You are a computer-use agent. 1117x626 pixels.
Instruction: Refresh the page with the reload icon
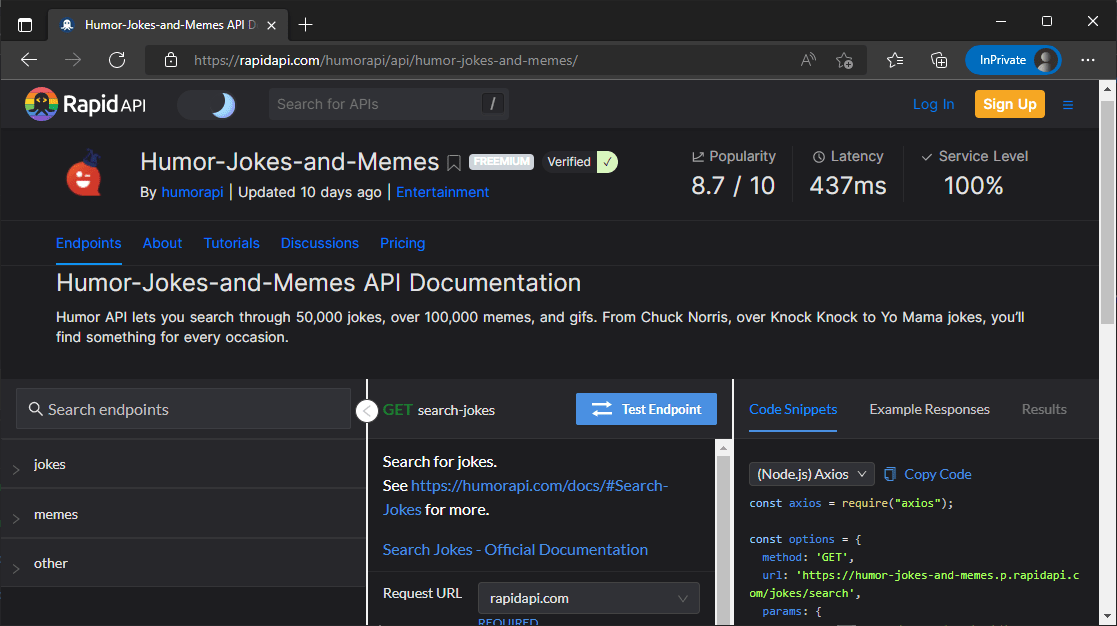[x=117, y=60]
